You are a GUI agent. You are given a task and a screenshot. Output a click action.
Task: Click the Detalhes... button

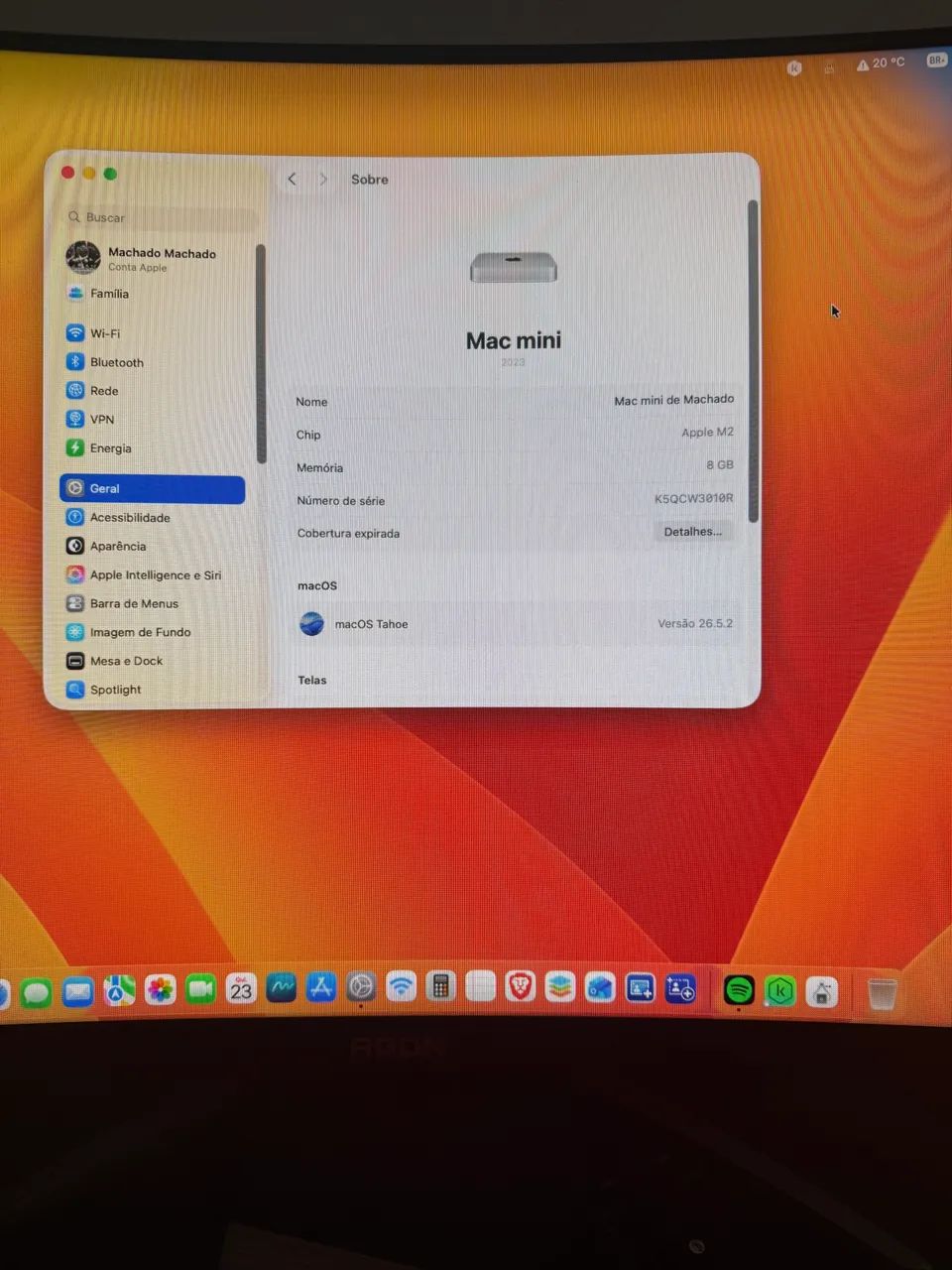tap(693, 532)
